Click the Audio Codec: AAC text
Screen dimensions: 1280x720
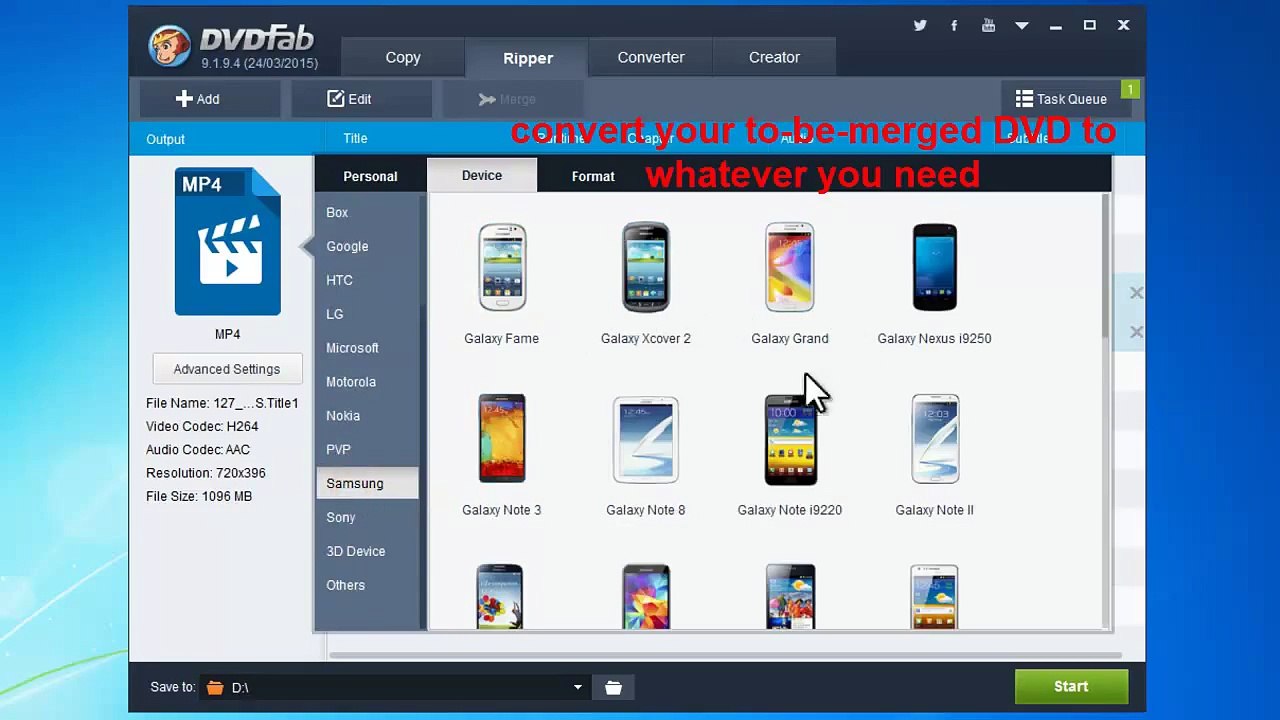(x=198, y=450)
